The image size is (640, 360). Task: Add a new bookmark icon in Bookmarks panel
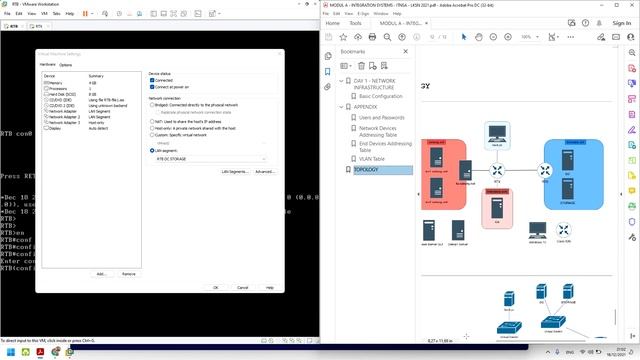click(x=373, y=66)
